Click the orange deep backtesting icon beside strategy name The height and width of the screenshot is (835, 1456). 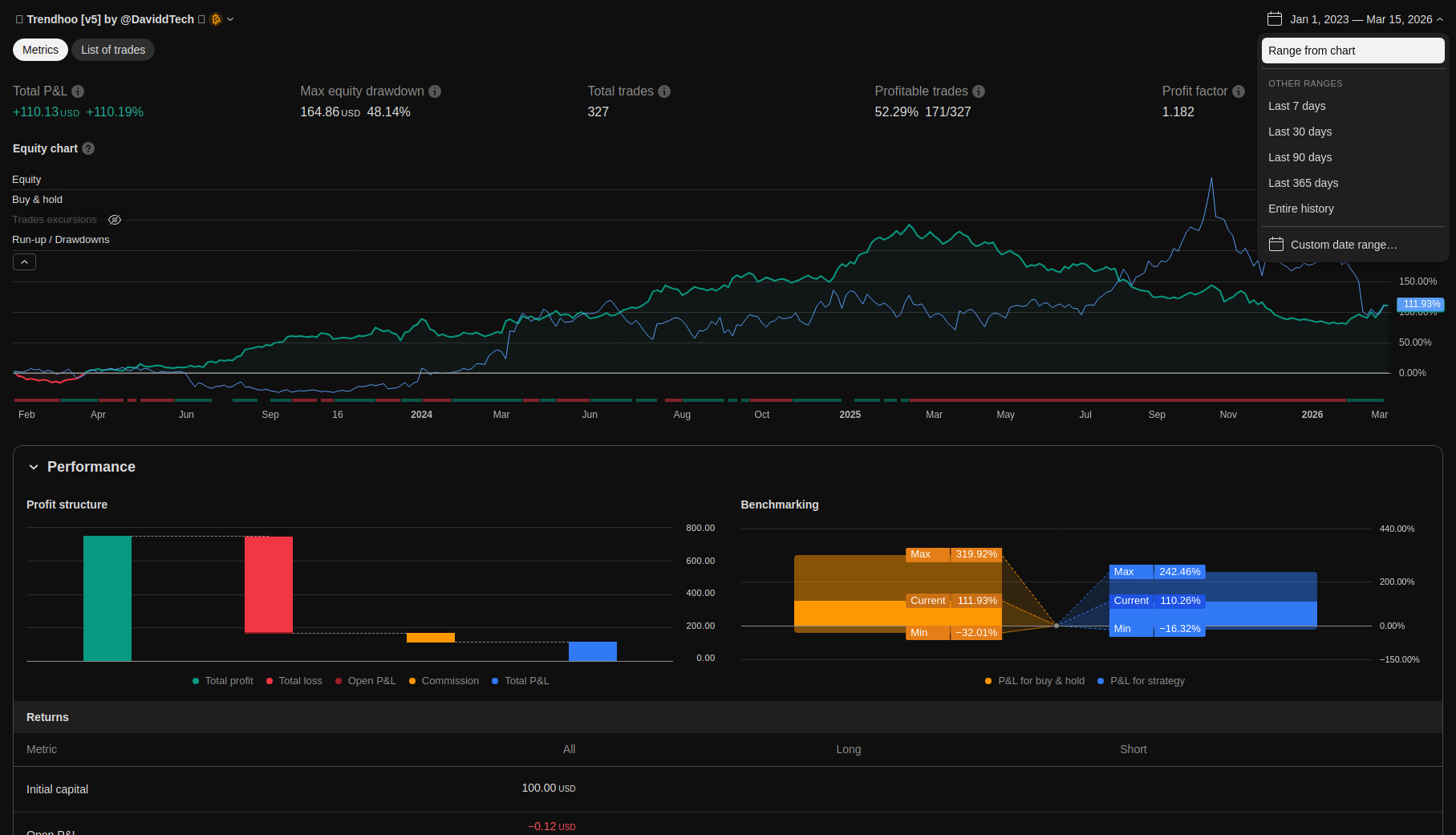click(216, 19)
